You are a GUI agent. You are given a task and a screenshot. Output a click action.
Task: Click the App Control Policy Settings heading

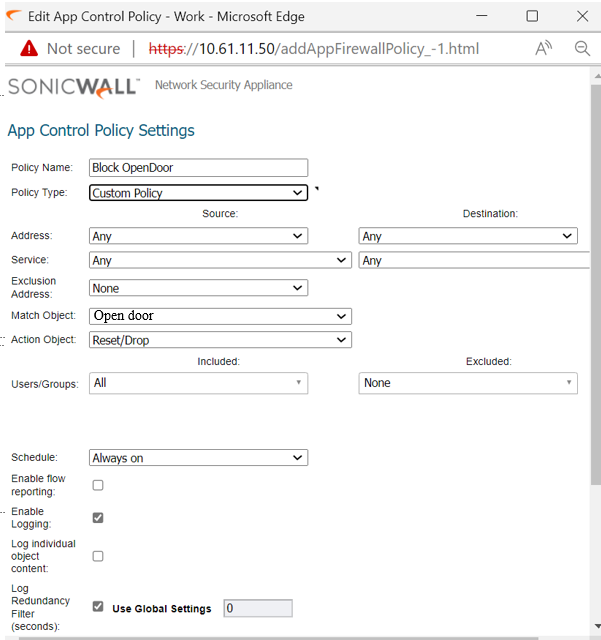pyautogui.click(x=101, y=131)
